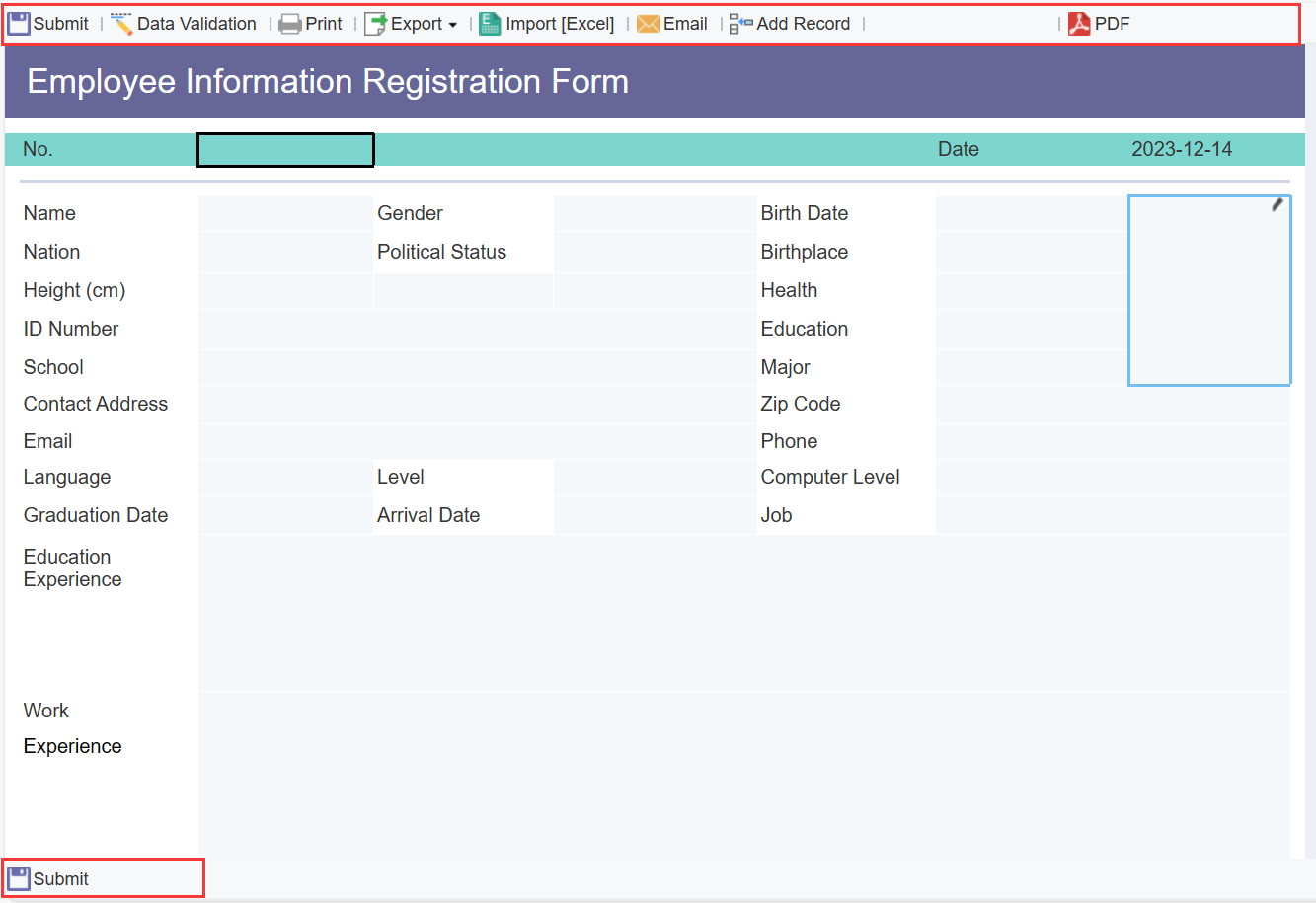Click the Nation input cell
The image size is (1316, 903).
pyautogui.click(x=285, y=253)
